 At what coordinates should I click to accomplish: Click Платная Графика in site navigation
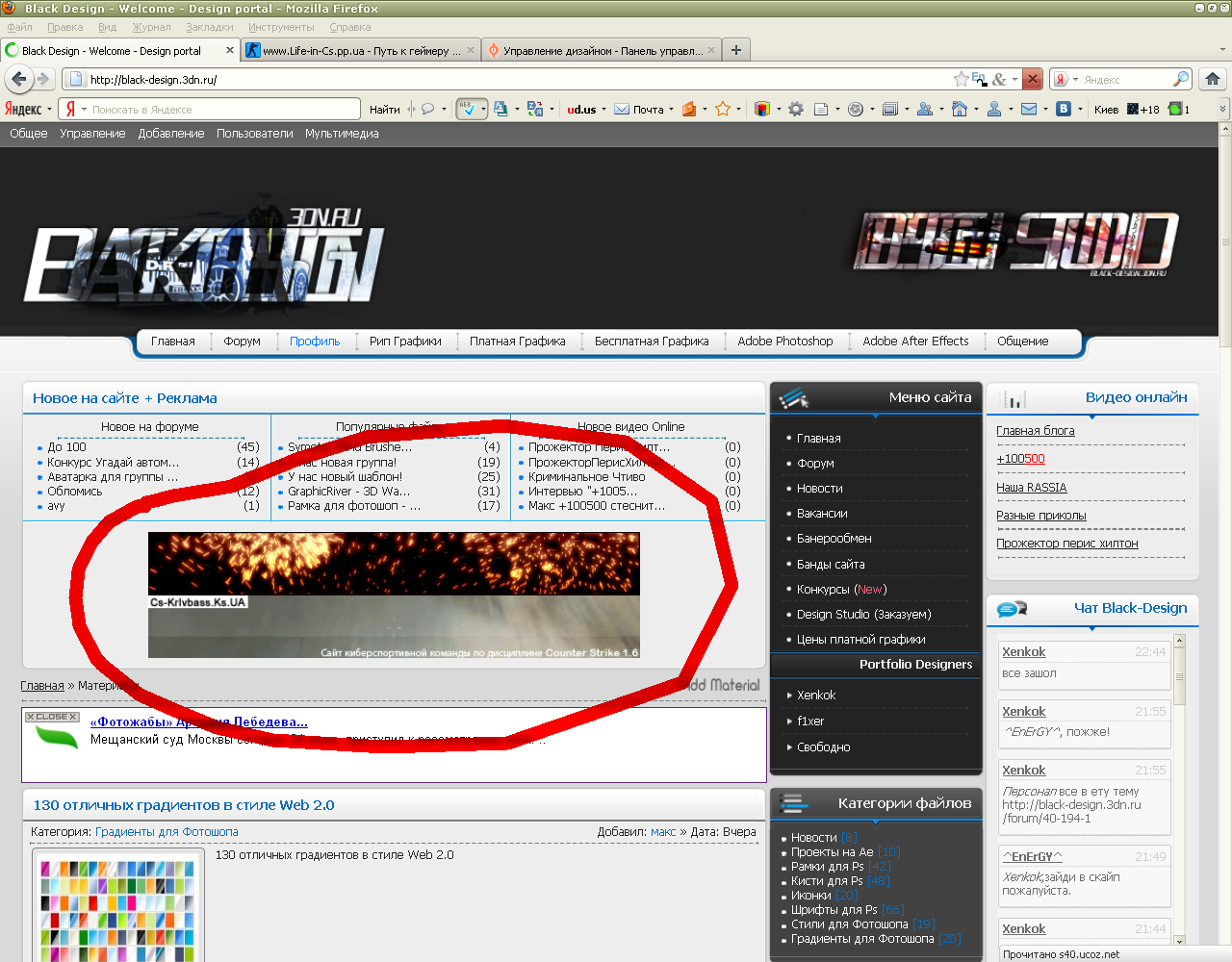point(518,341)
